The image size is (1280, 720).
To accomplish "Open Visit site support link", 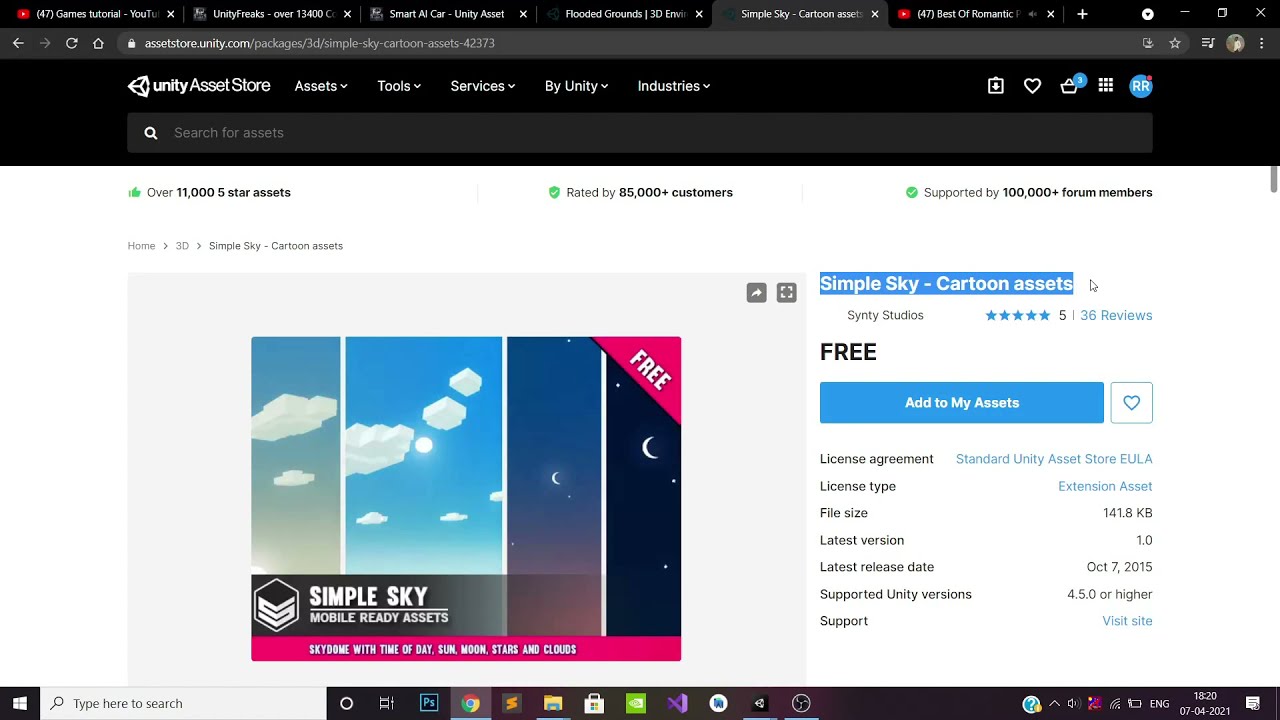I will (1127, 621).
